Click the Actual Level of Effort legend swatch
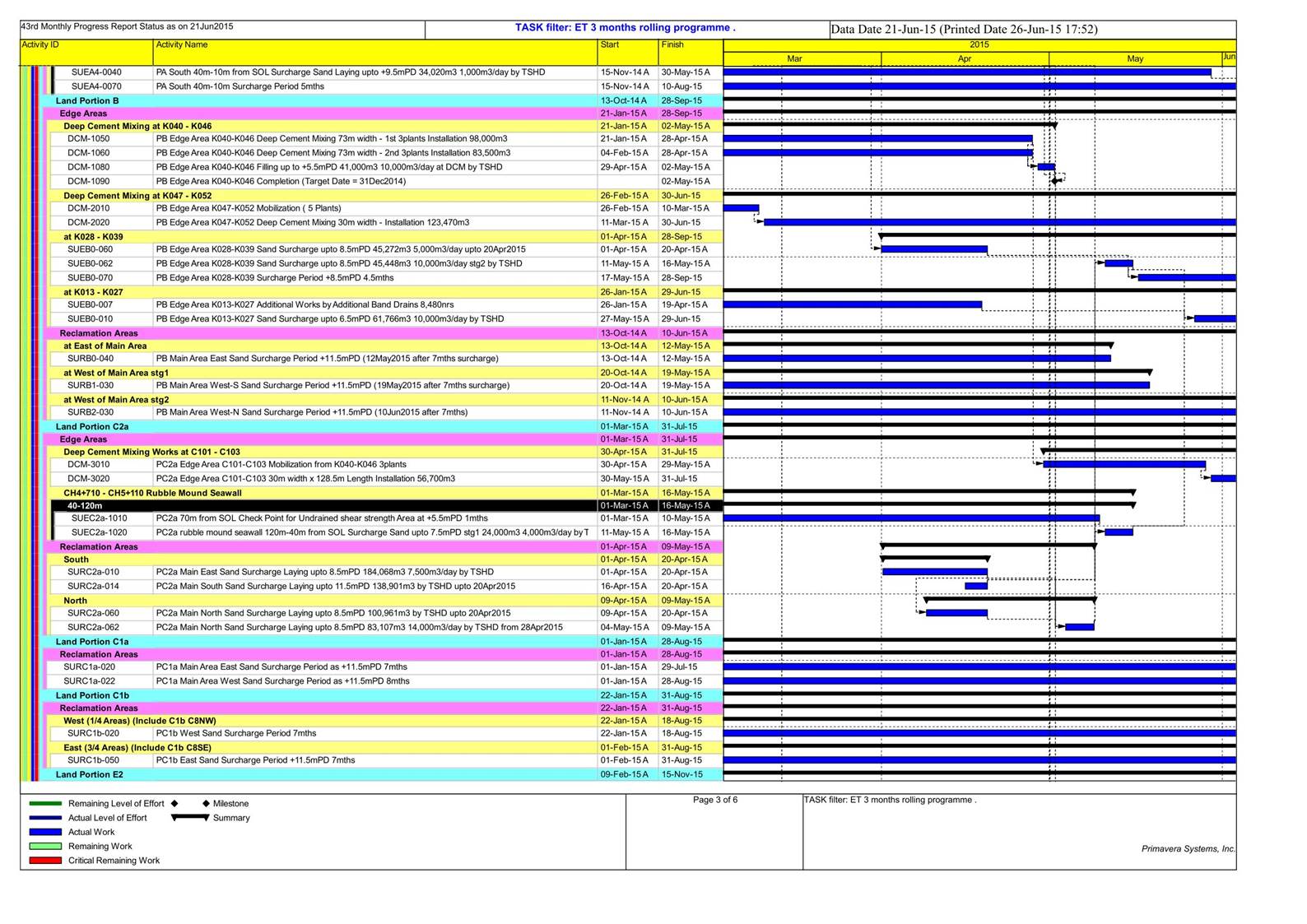Viewport: 1307px width, 924px height. [45, 818]
